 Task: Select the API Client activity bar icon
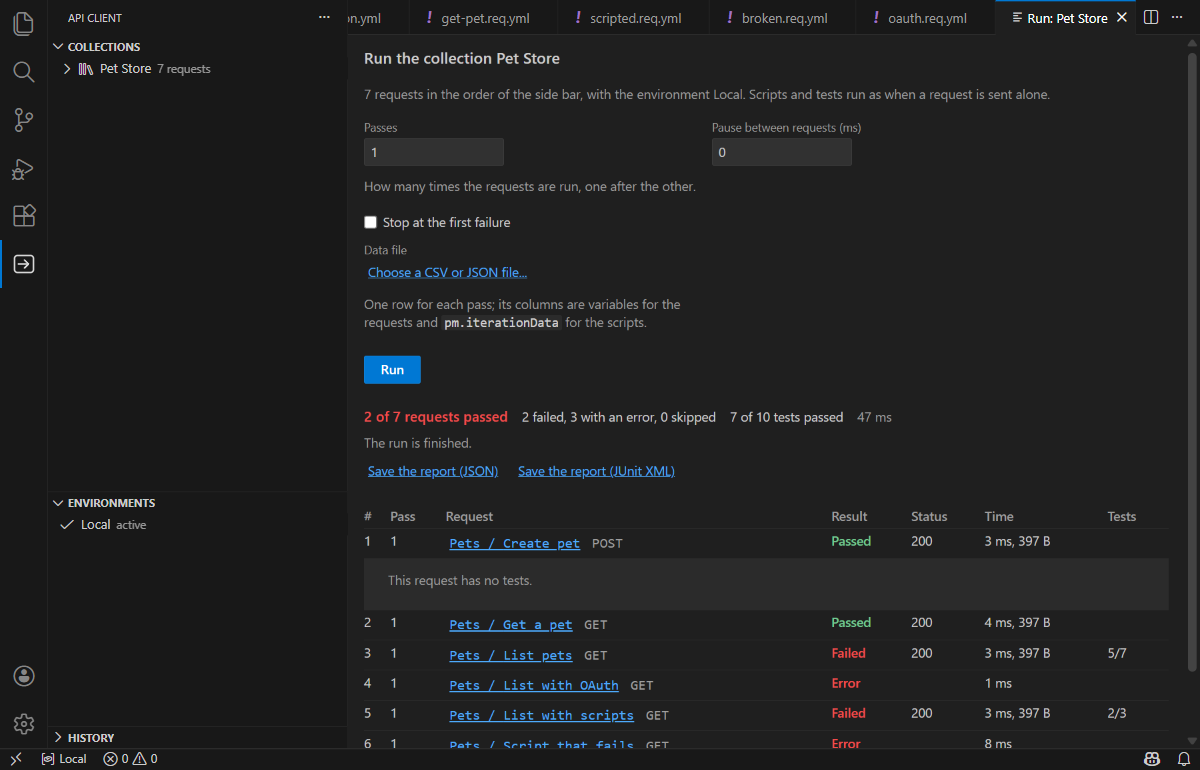point(24,264)
